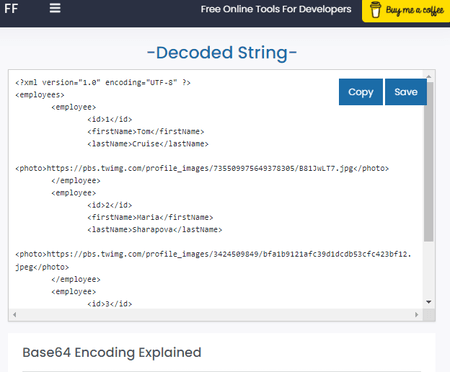Click the scroll up arrow in the text area
The height and width of the screenshot is (372, 450).
[x=429, y=77]
